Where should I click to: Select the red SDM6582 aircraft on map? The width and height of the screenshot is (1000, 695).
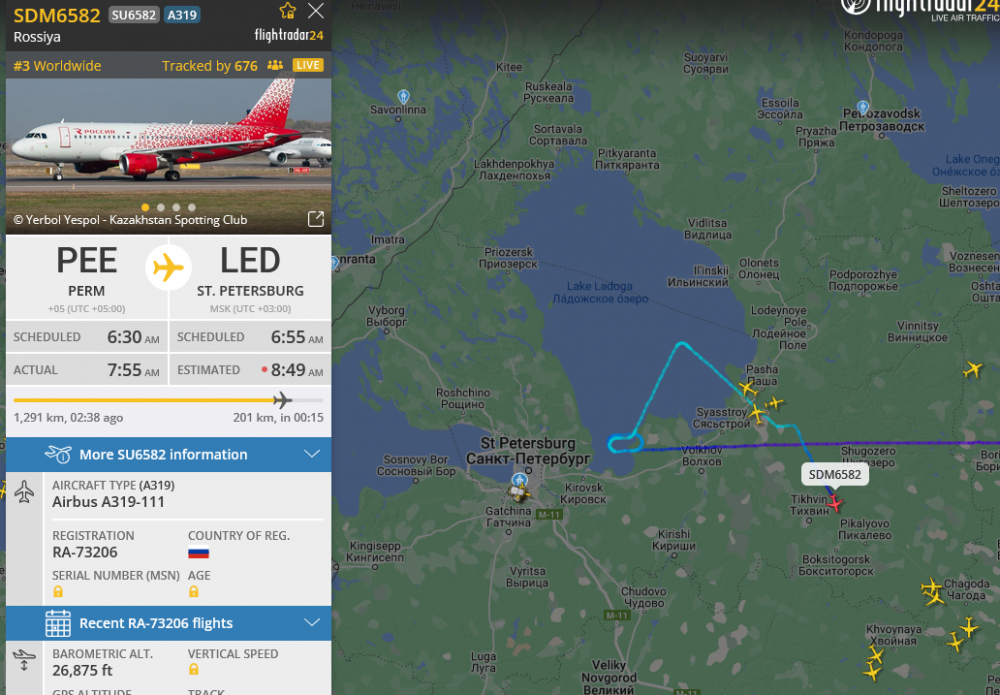point(835,503)
